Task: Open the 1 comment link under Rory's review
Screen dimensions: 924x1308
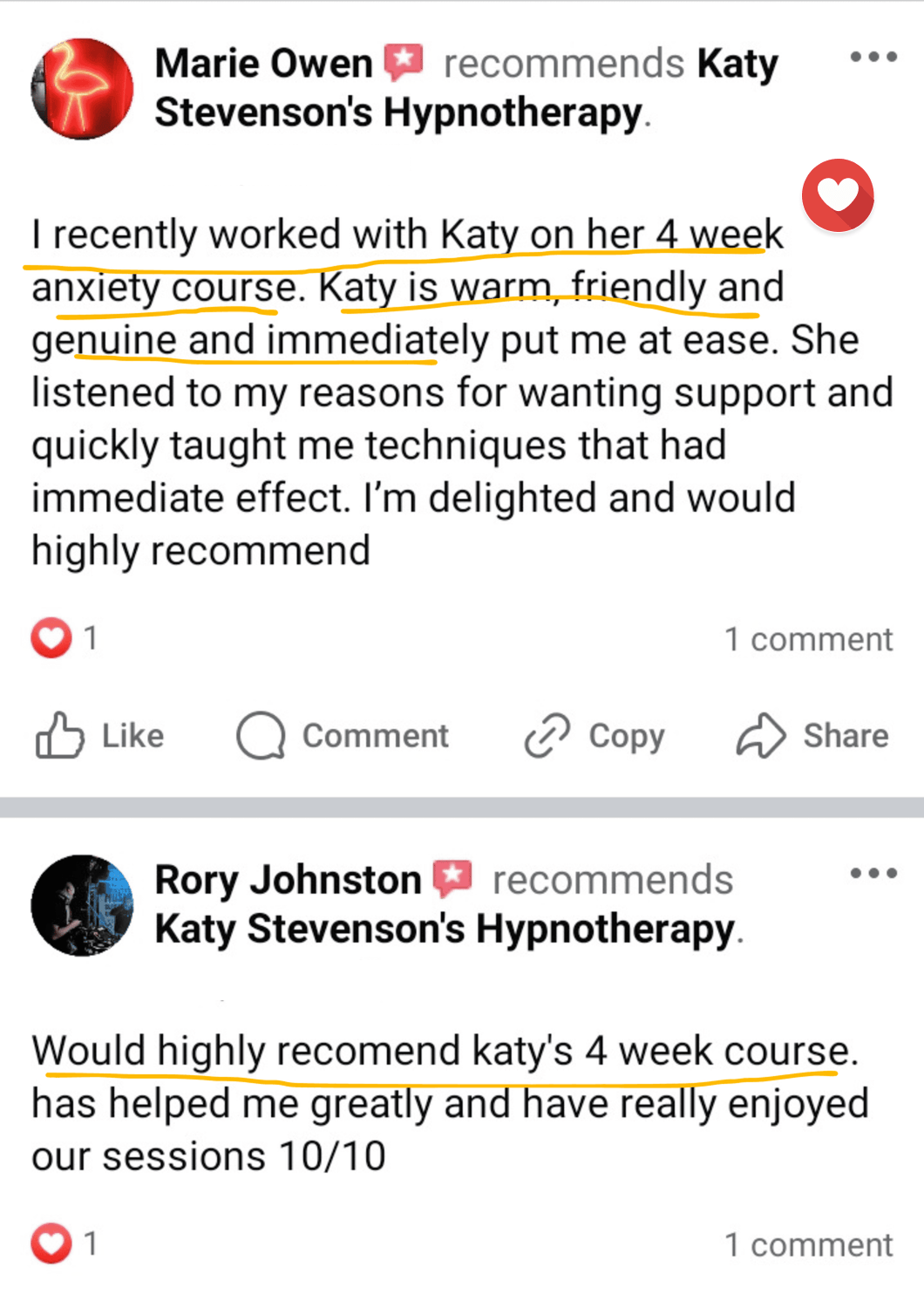Action: click(808, 1245)
